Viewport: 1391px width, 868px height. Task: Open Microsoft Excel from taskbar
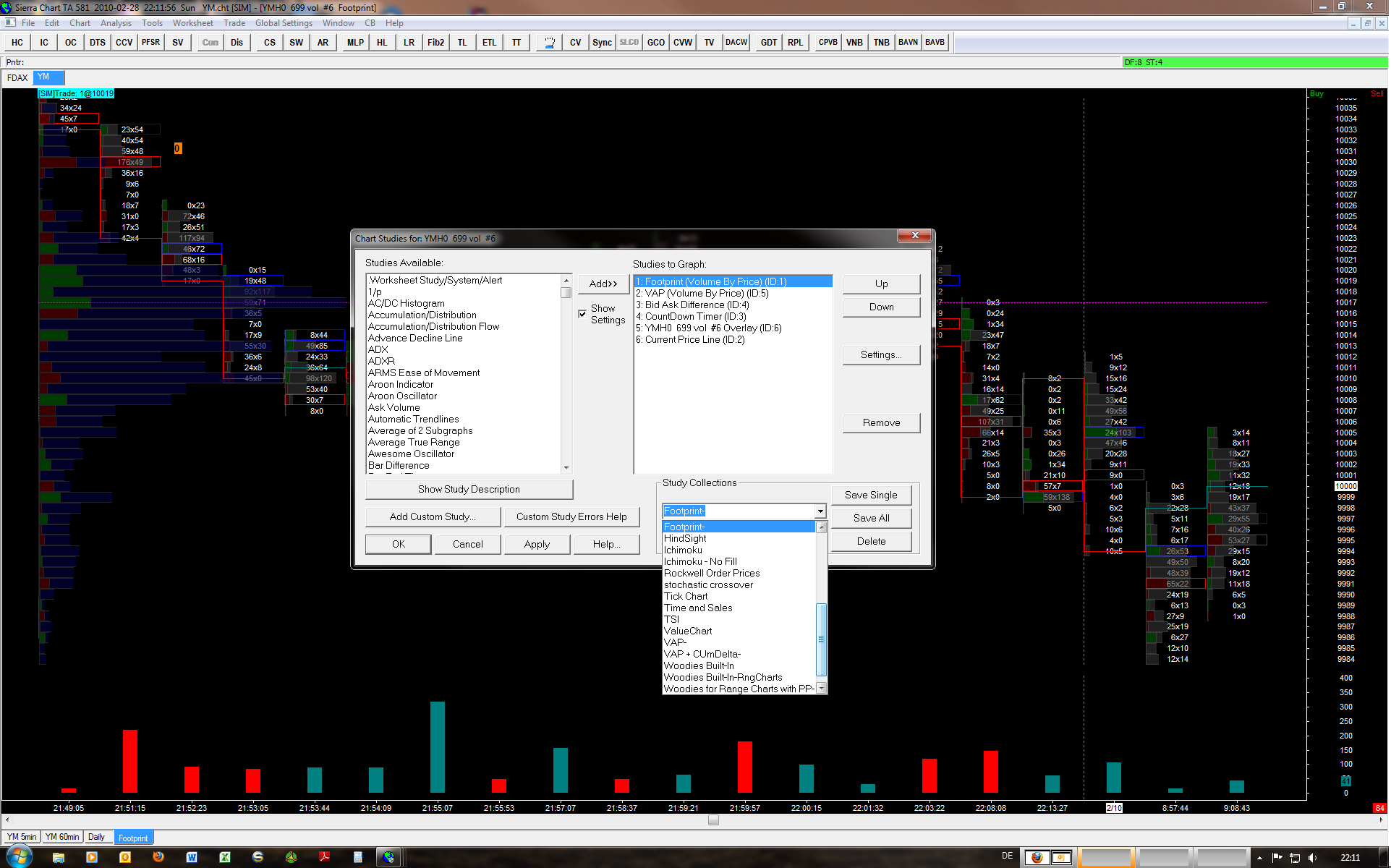(x=225, y=857)
